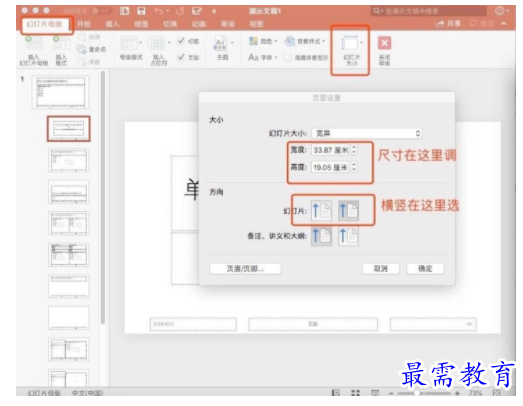Click the width field showing 33.87
The image size is (523, 406).
click(331, 150)
